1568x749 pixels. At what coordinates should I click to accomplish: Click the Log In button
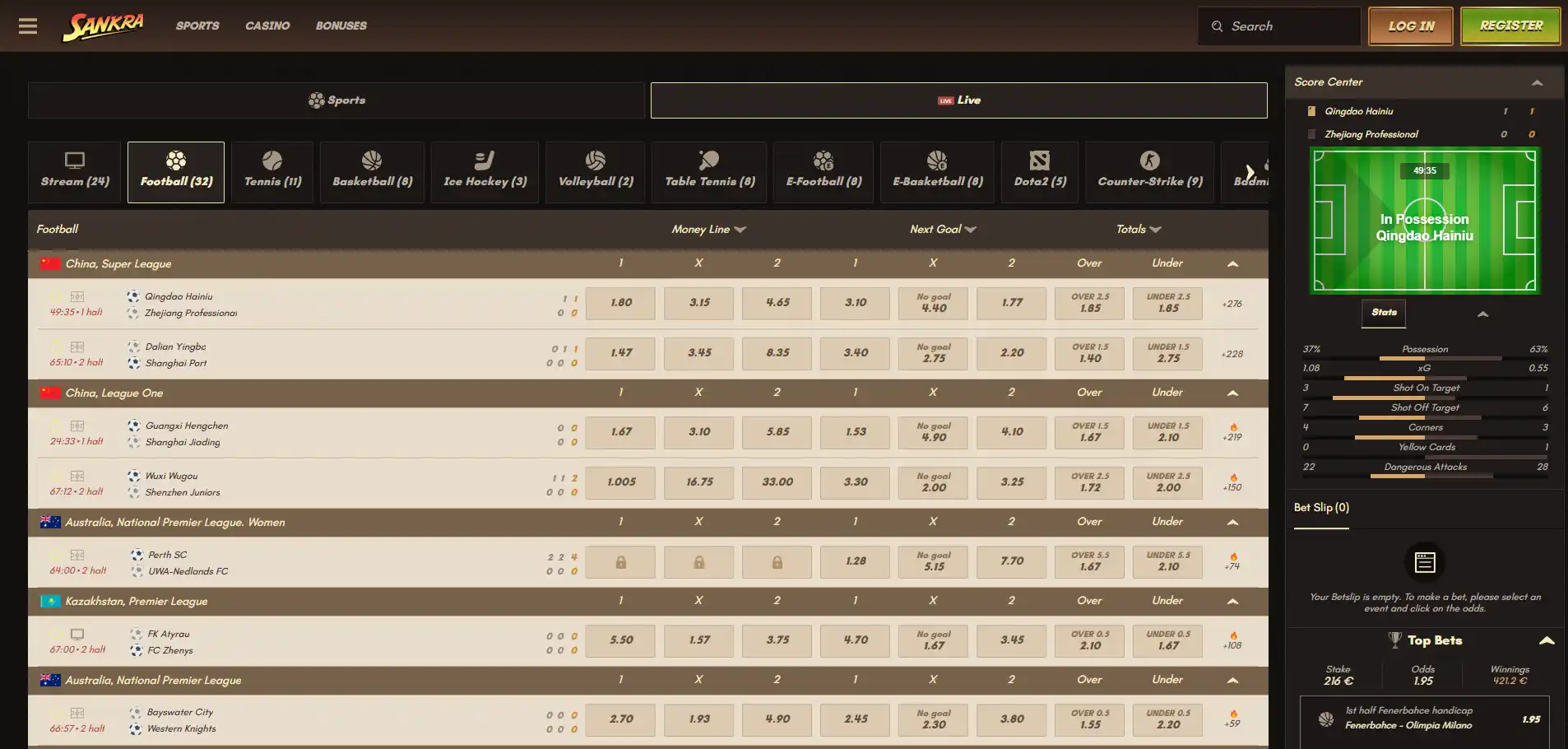click(1411, 26)
